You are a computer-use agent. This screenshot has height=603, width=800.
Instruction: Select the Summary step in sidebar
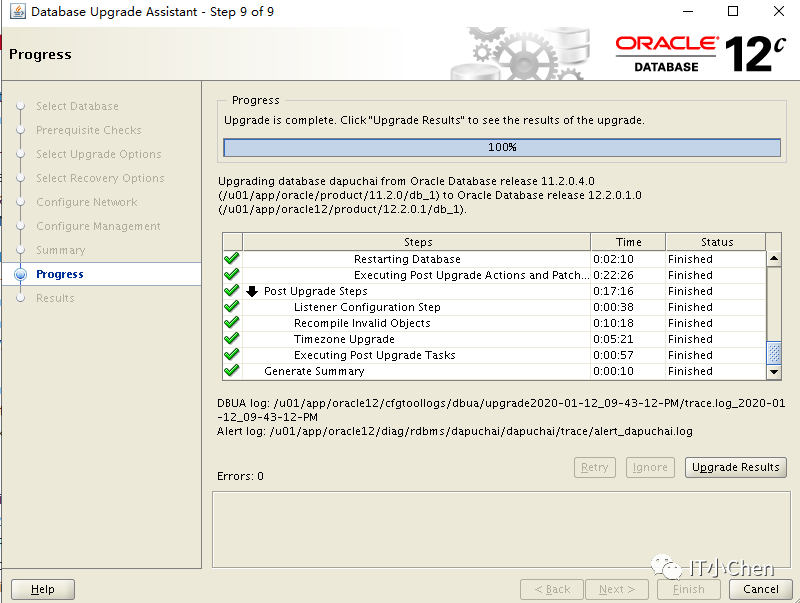click(x=61, y=250)
